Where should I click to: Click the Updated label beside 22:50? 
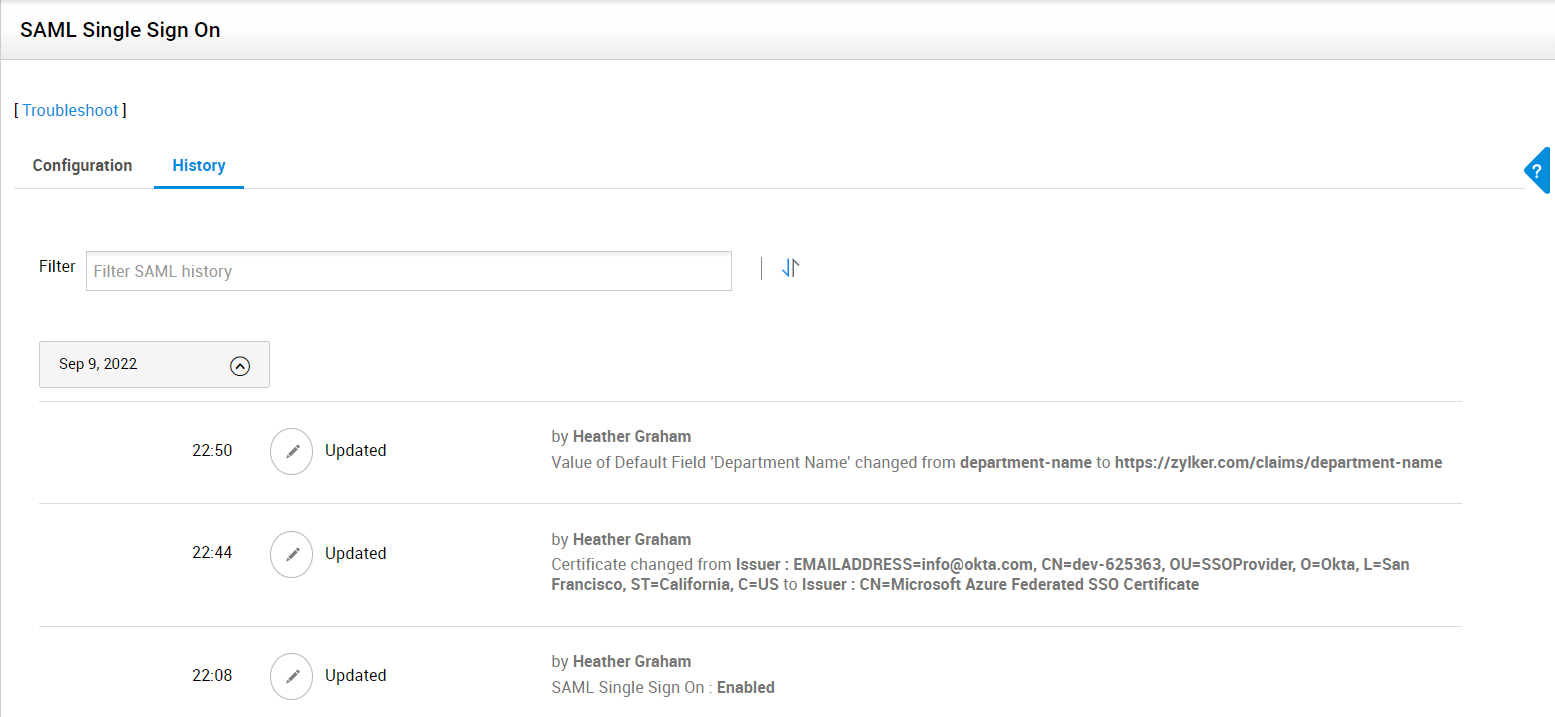pyautogui.click(x=355, y=451)
